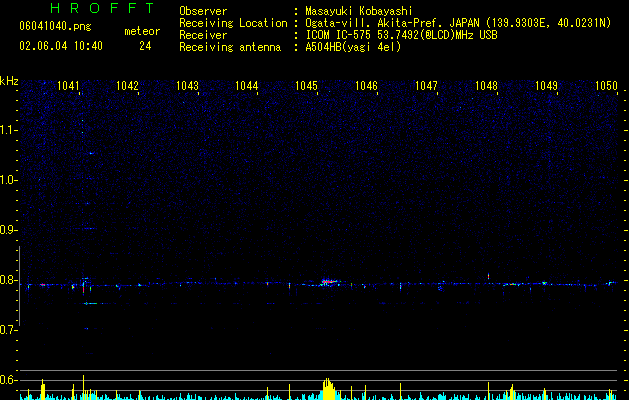Click the date stamp 02.06.04 10:40
Viewport: 629px width, 400px height.
[x=61, y=46]
